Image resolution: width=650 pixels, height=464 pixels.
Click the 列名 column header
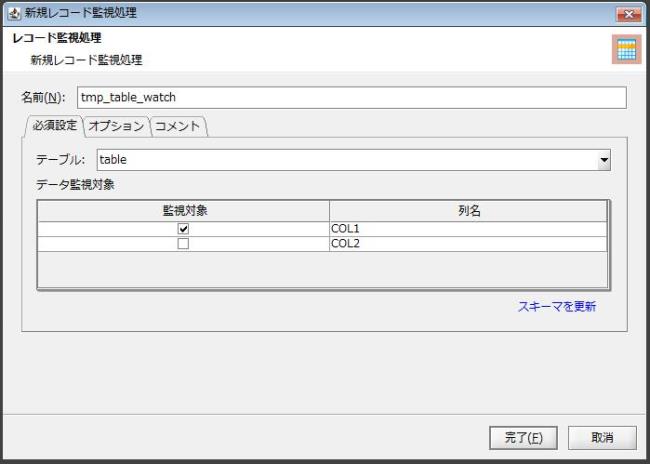468,211
